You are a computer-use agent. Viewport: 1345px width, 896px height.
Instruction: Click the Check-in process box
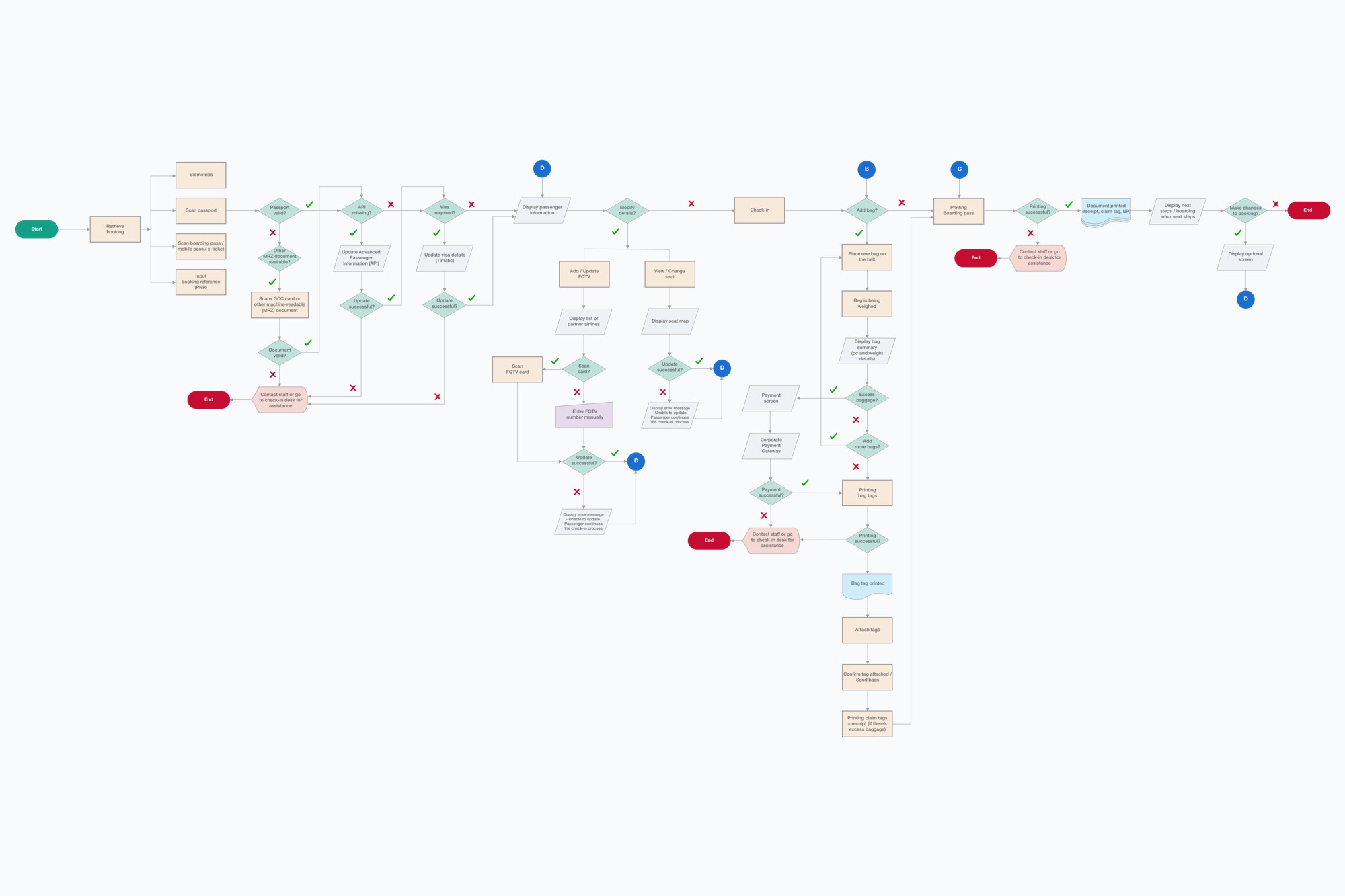click(759, 210)
